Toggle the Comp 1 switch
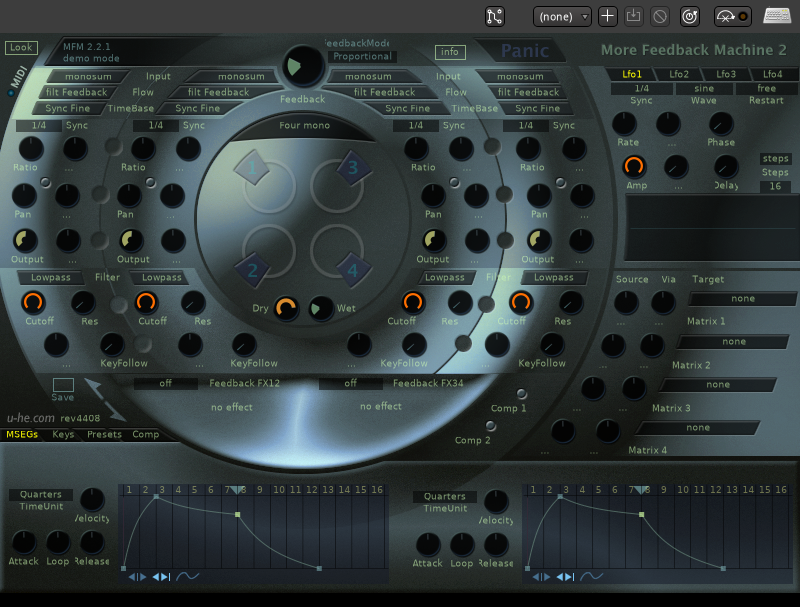800x607 pixels. click(x=521, y=393)
